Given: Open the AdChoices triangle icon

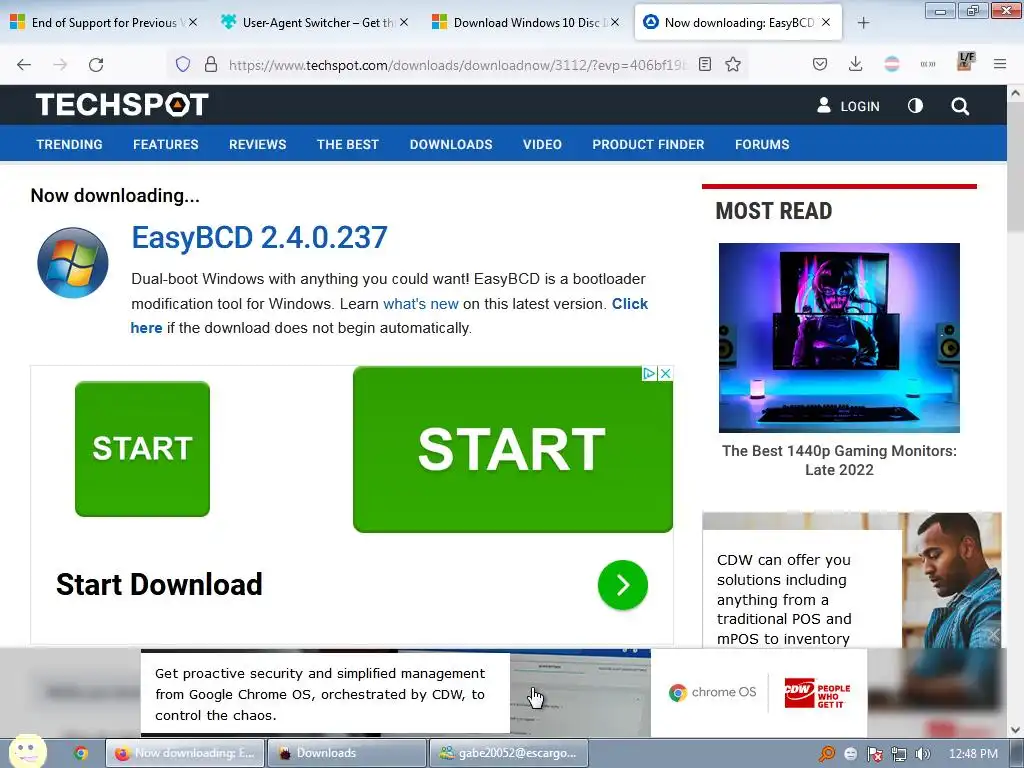Looking at the screenshot, I should (649, 374).
